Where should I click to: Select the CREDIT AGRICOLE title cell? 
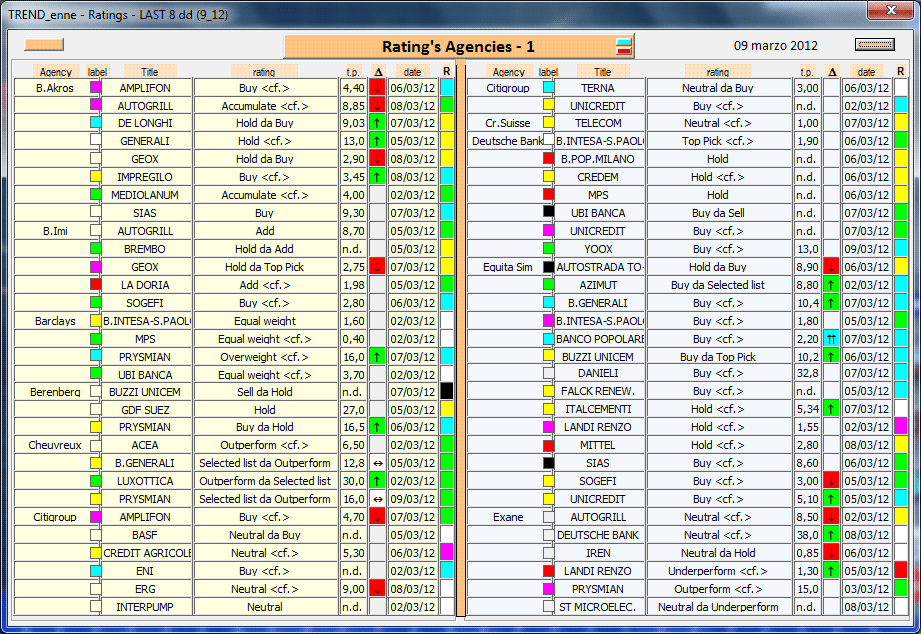(147, 553)
